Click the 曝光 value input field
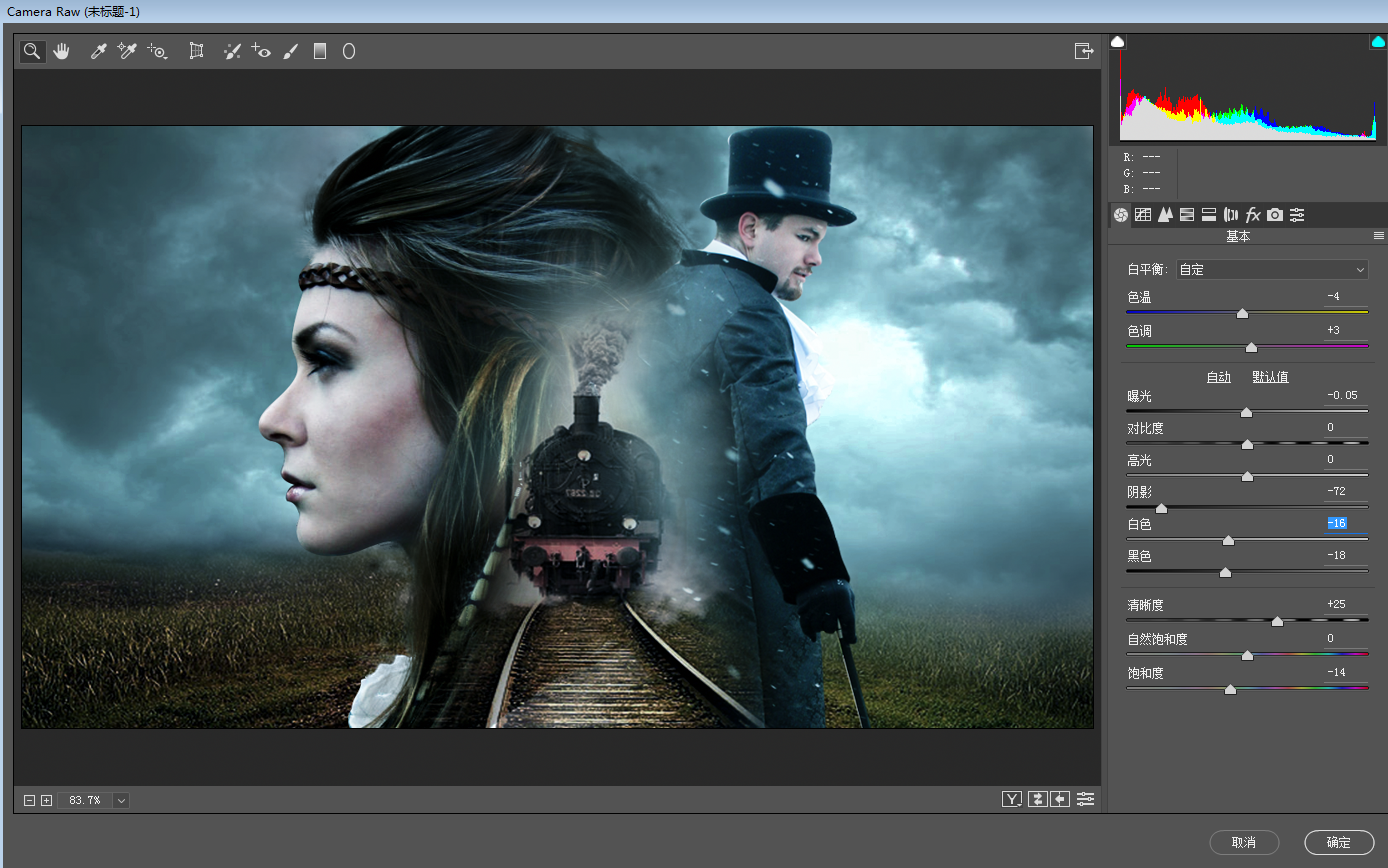The image size is (1388, 868). click(x=1345, y=395)
